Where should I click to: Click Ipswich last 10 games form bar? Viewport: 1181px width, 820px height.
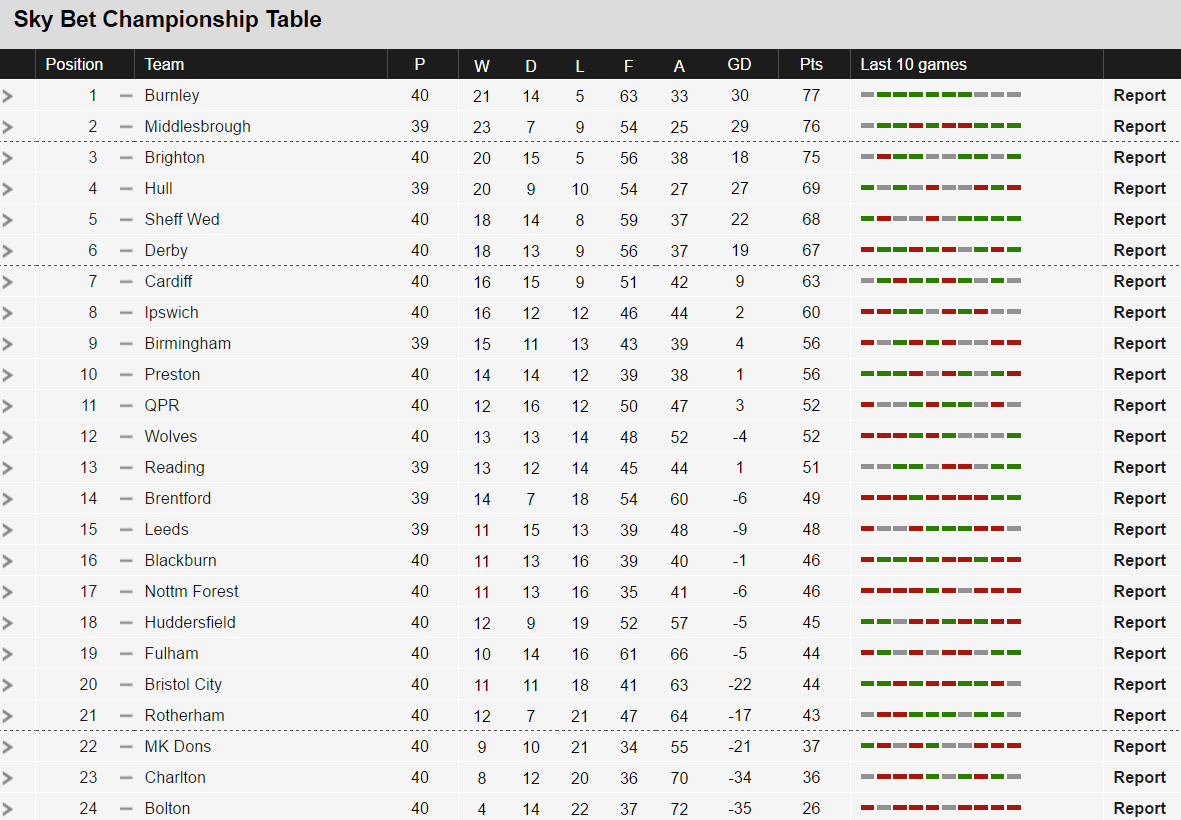tap(941, 312)
